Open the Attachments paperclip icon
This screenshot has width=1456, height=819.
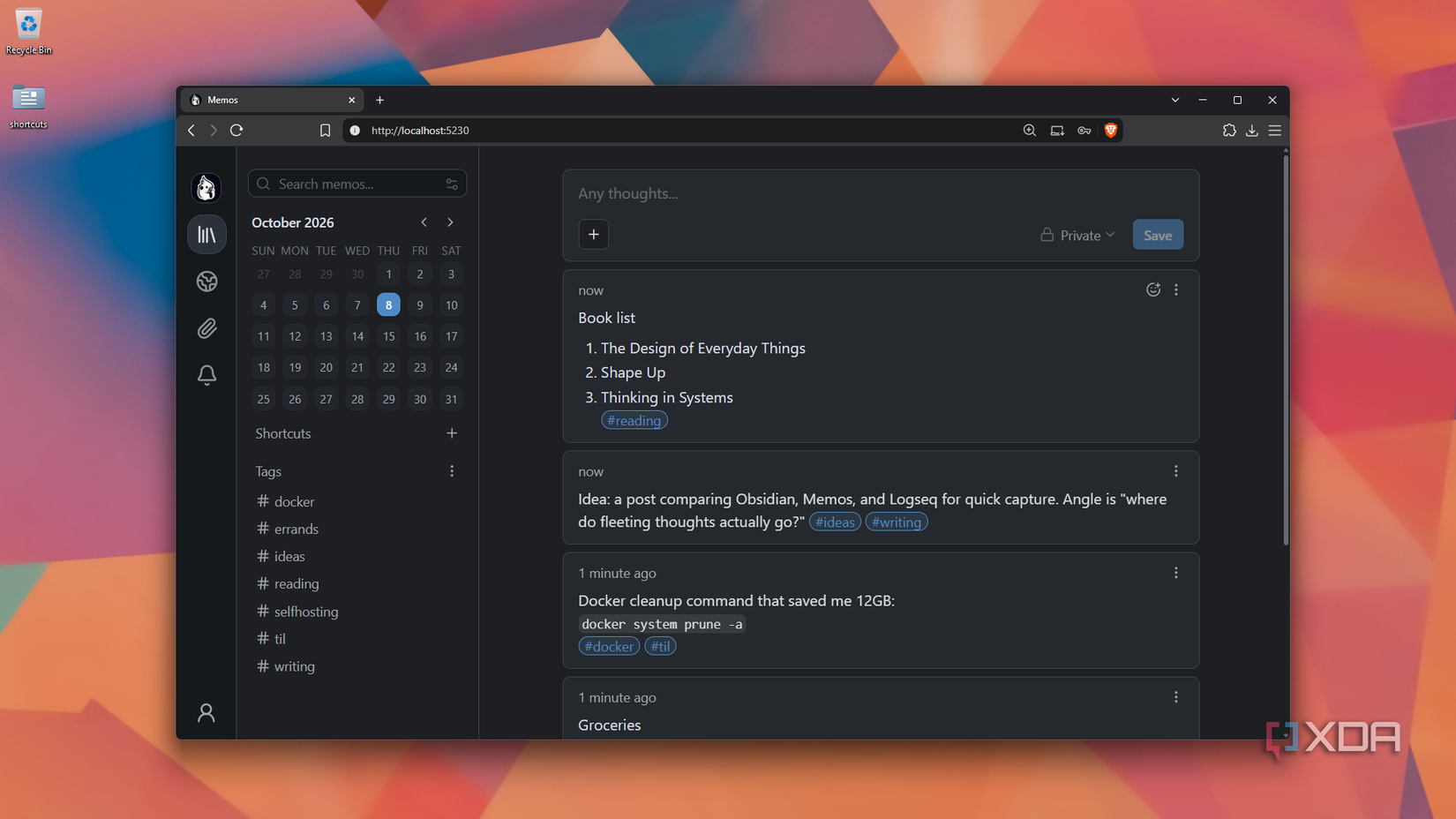coord(206,328)
